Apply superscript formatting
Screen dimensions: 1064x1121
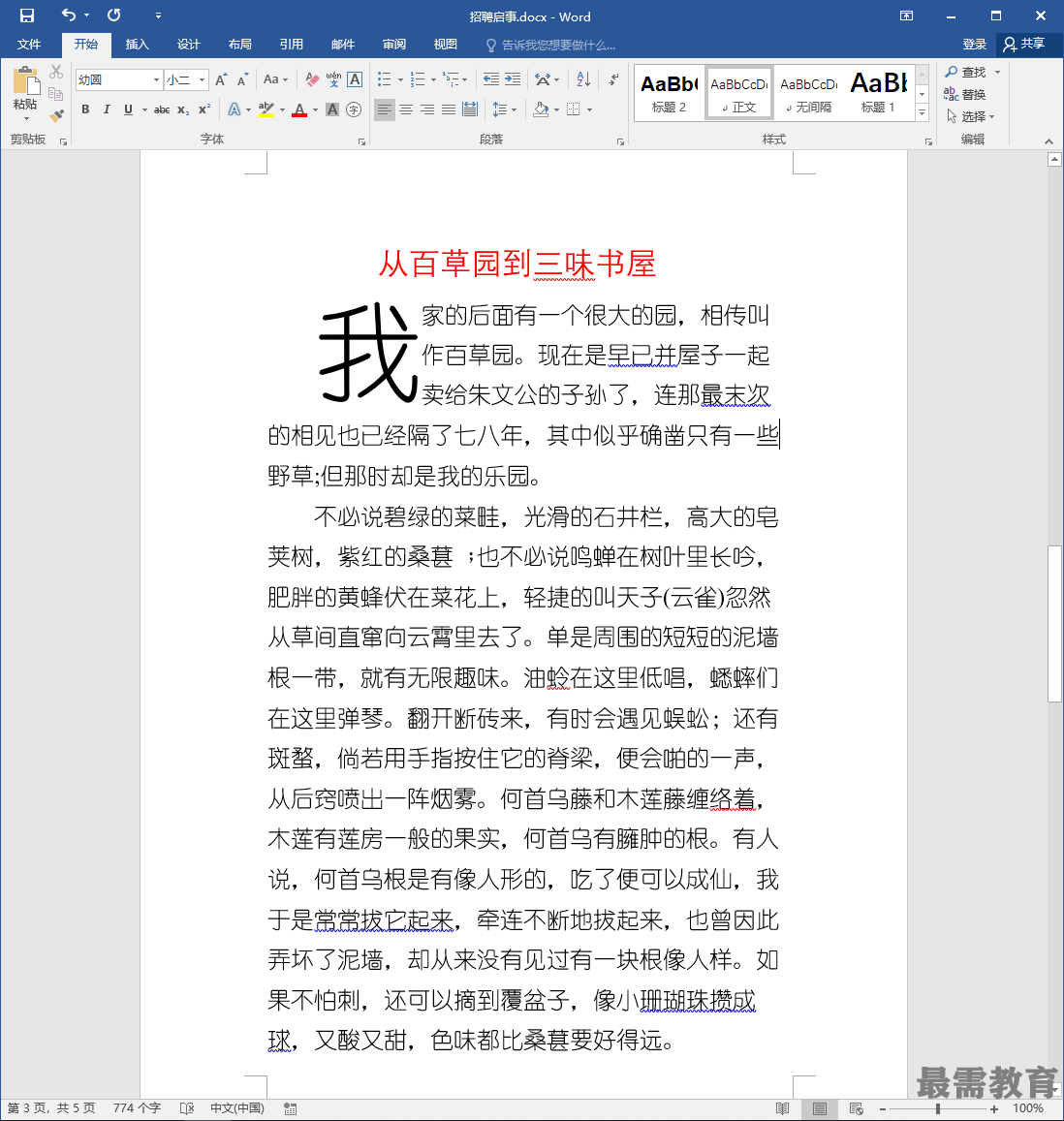pos(204,110)
